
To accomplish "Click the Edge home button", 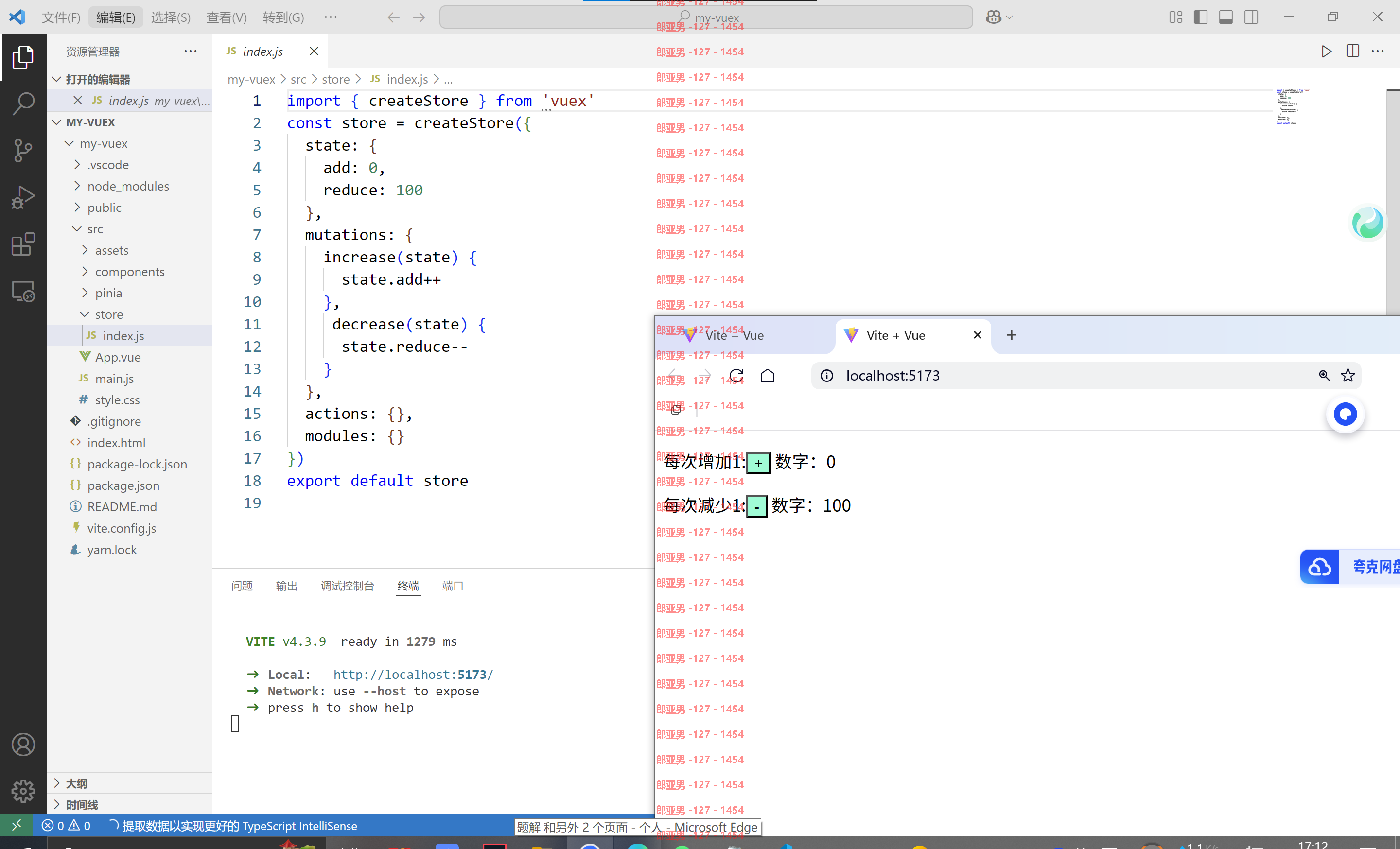I will [x=768, y=375].
